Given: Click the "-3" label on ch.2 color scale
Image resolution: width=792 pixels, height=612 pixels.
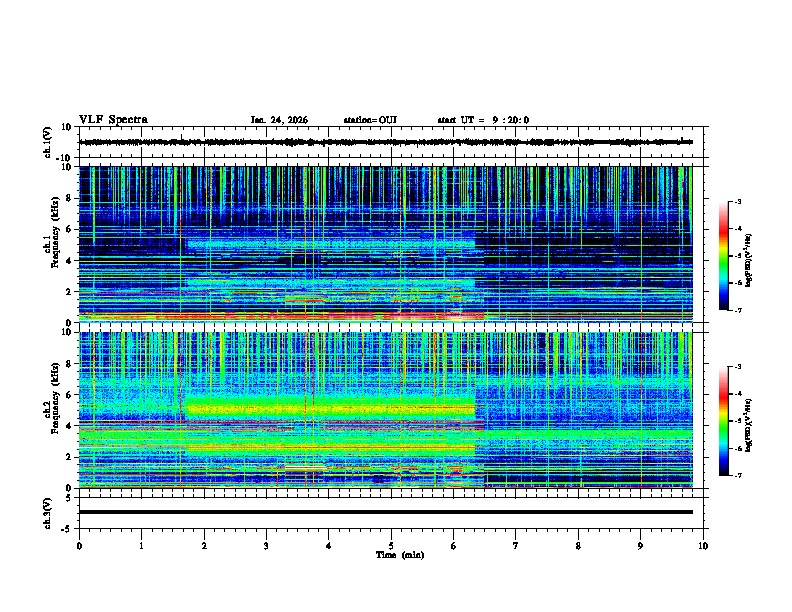Looking at the screenshot, I should (x=738, y=367).
